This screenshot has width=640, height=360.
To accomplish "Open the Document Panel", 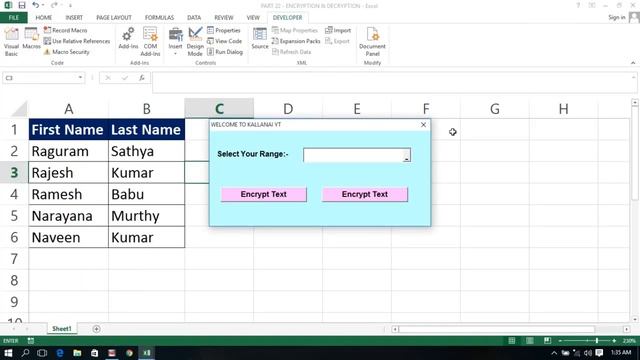I will [372, 42].
